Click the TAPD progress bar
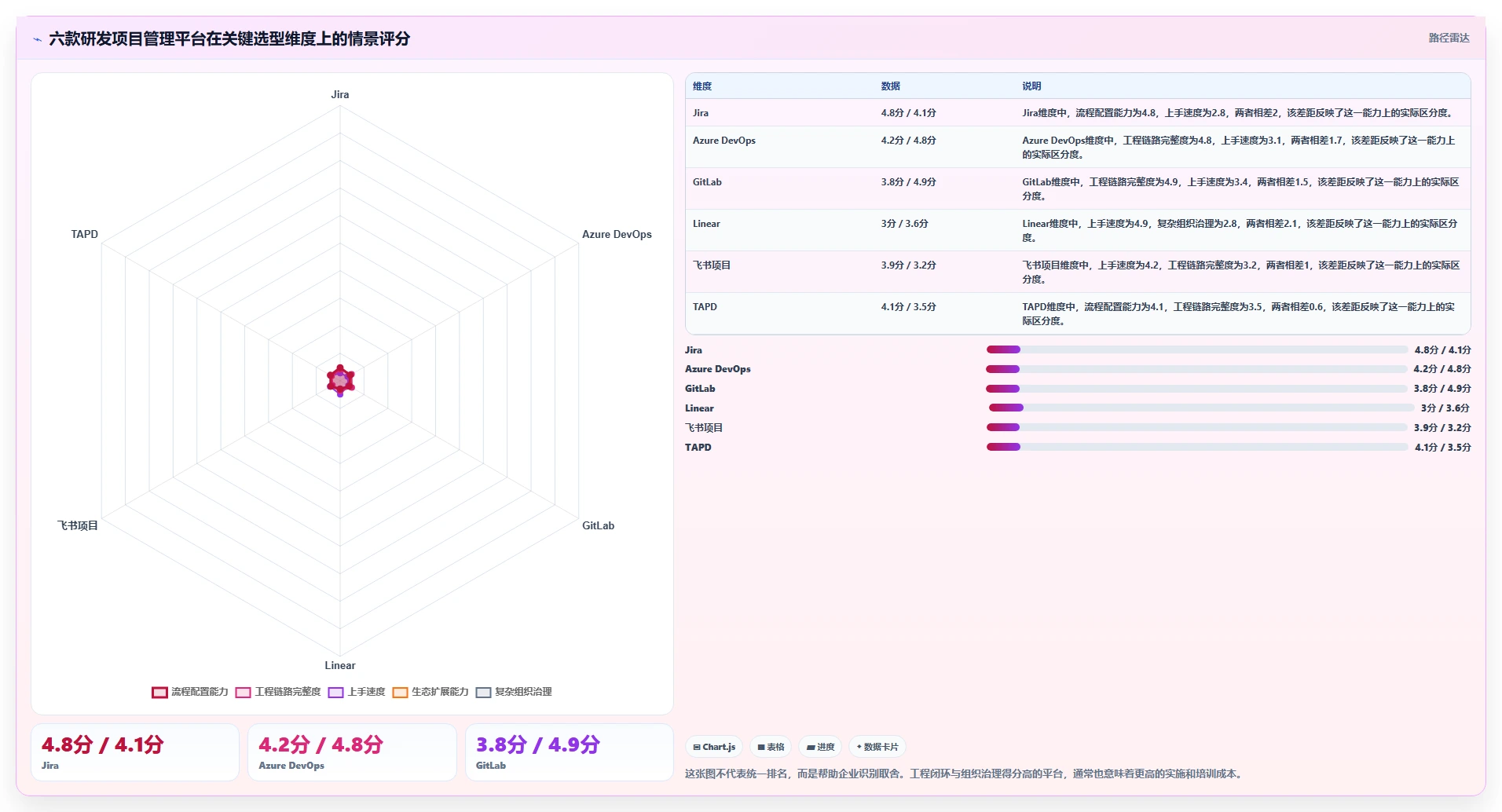 pos(1197,447)
